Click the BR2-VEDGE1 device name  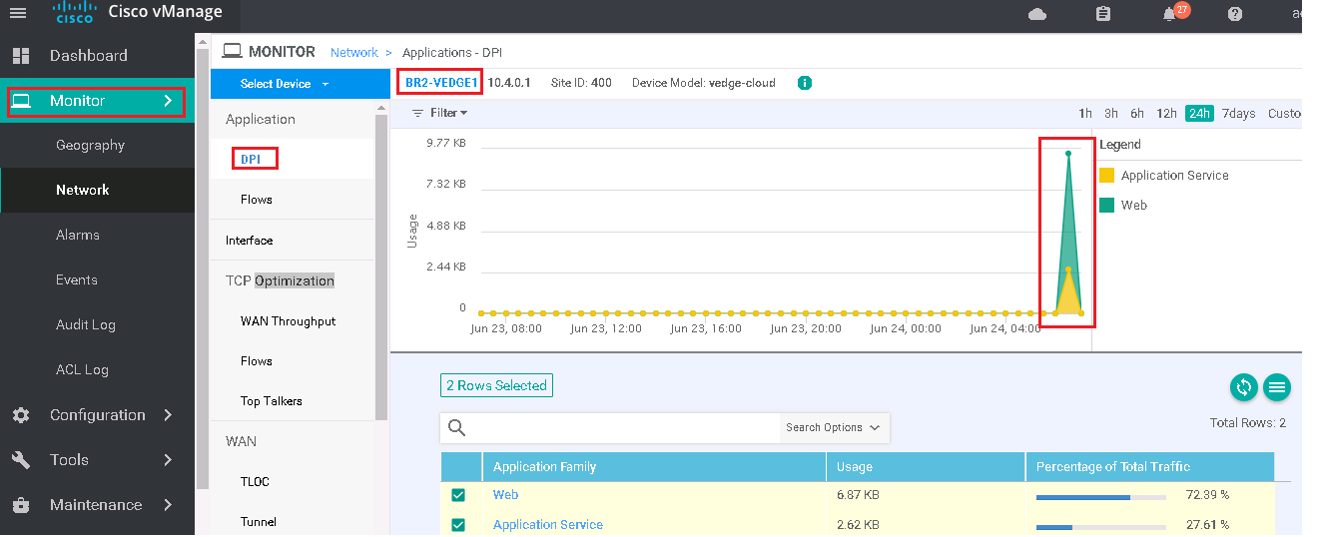click(x=440, y=83)
